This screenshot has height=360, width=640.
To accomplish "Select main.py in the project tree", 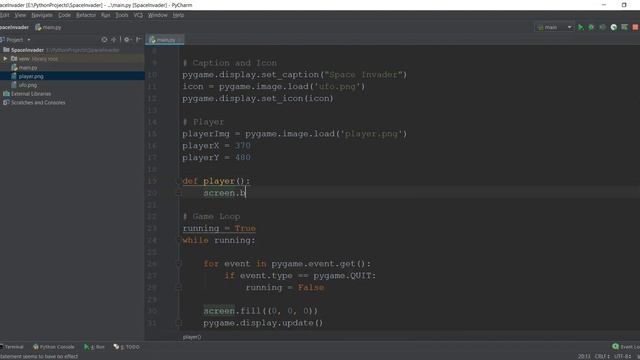I will click(x=28, y=68).
